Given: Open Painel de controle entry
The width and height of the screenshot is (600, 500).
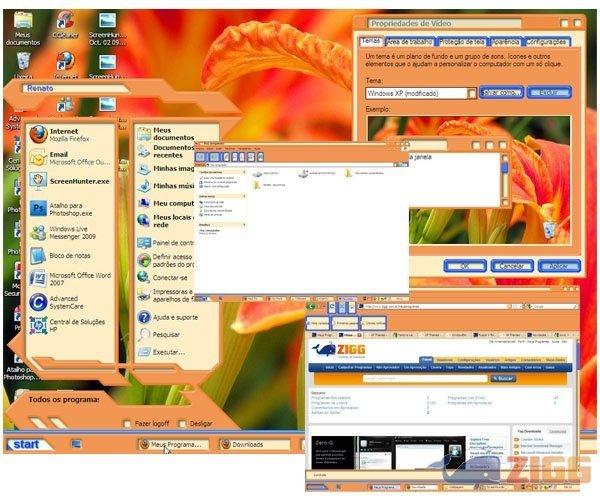Looking at the screenshot, I should (166, 243).
